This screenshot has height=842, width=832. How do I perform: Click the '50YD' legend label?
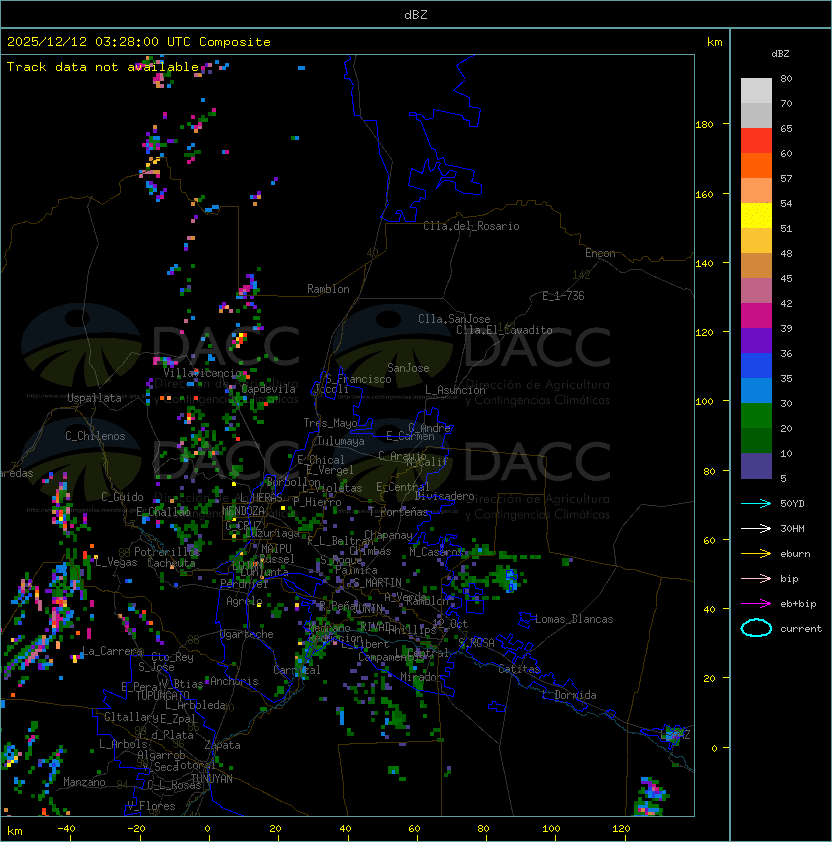pyautogui.click(x=792, y=504)
